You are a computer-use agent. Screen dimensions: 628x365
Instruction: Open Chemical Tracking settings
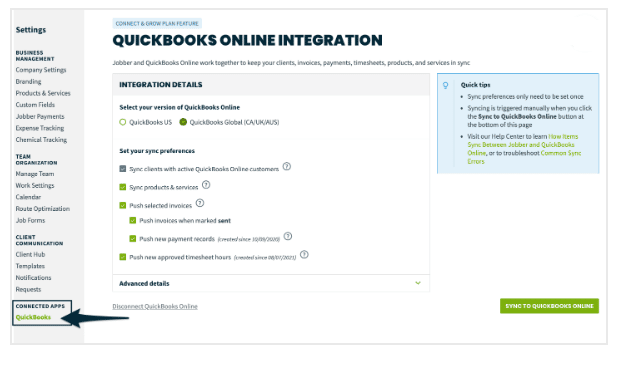pos(41,140)
